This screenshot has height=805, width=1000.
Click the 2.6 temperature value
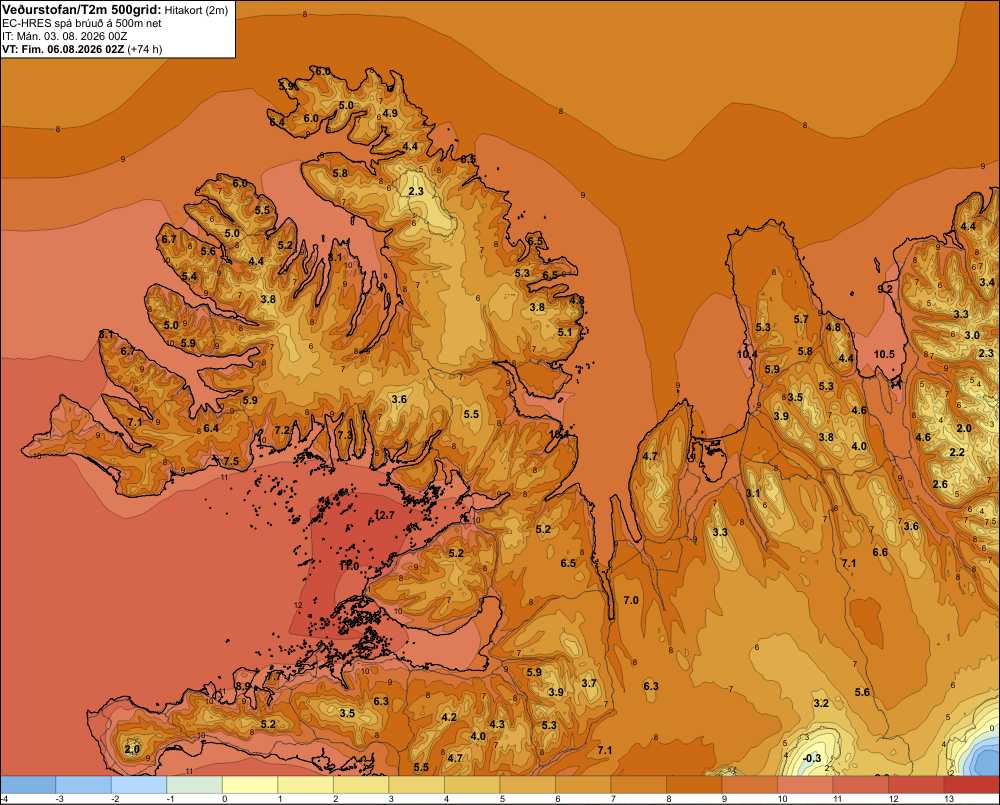[940, 484]
